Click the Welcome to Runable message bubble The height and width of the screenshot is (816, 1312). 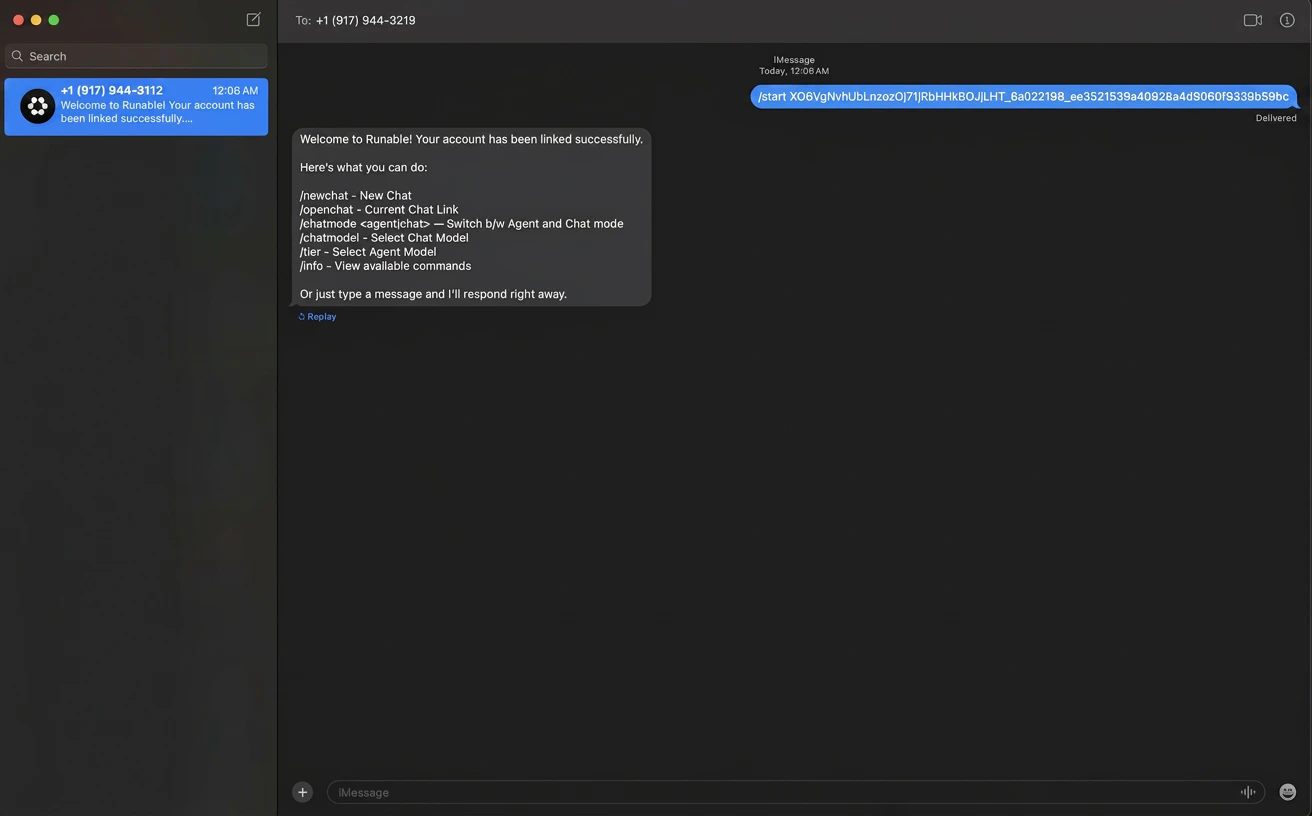[x=471, y=216]
